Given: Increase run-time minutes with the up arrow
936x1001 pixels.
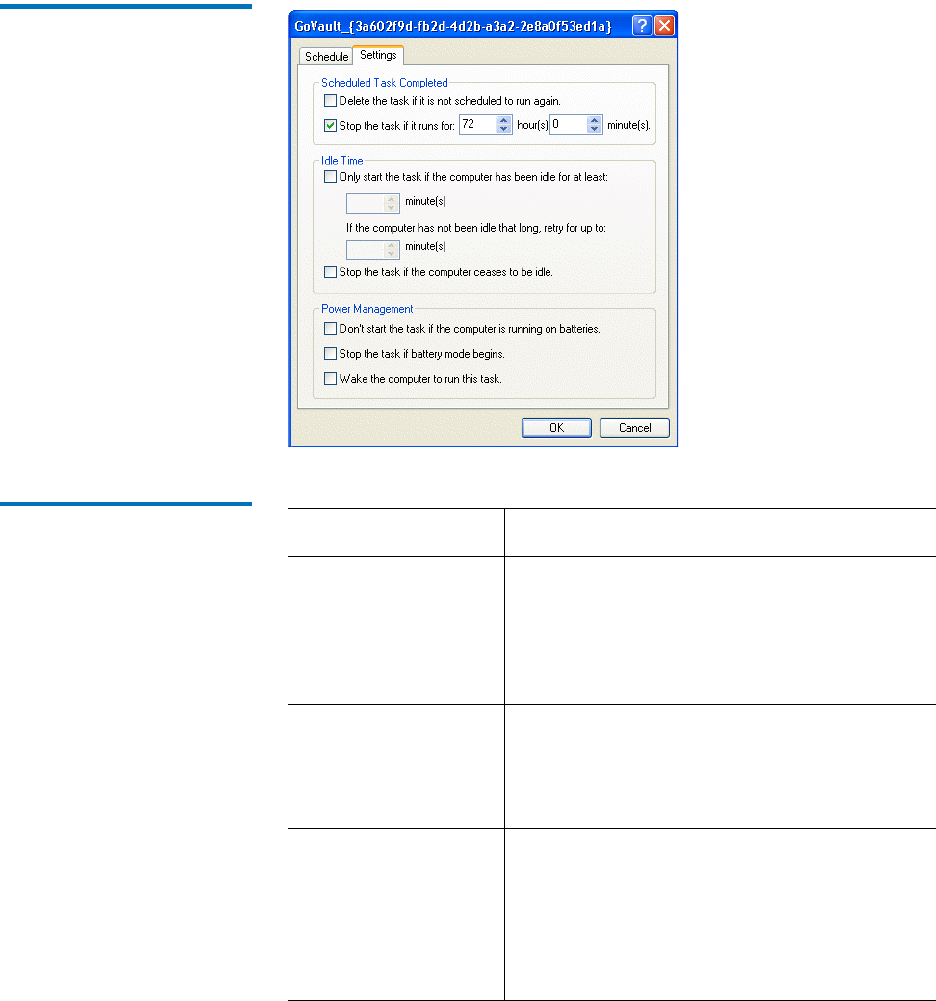Looking at the screenshot, I should (594, 121).
